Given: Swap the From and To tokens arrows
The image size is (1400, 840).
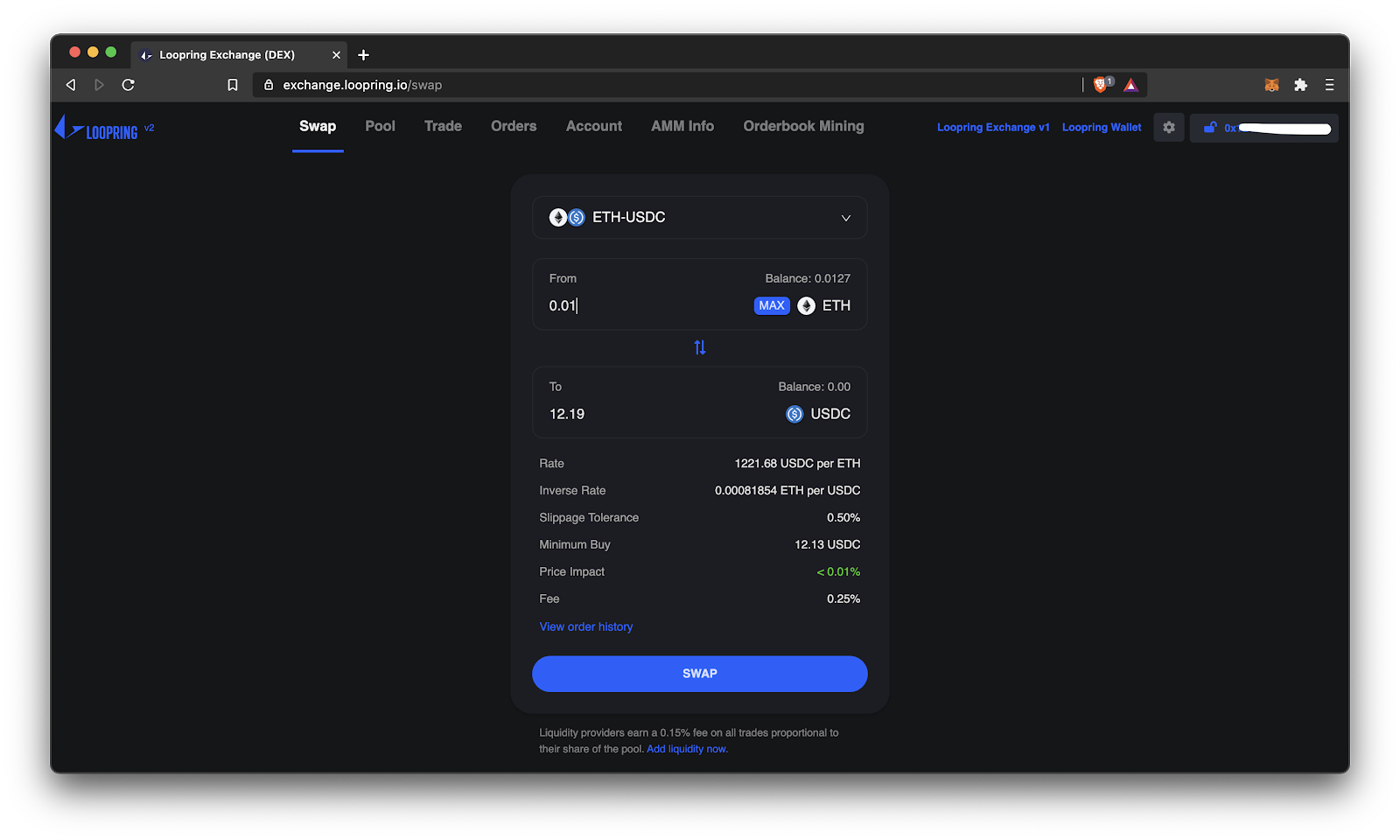Looking at the screenshot, I should pyautogui.click(x=700, y=347).
